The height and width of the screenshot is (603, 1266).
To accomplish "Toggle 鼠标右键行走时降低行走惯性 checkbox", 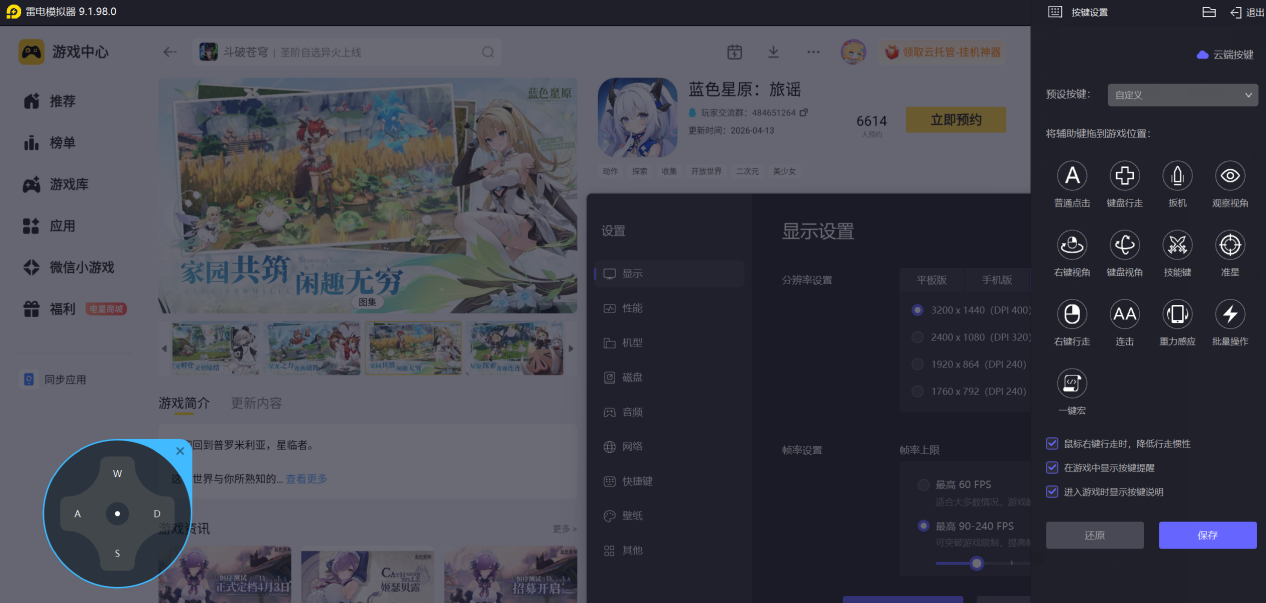I will tap(1052, 443).
